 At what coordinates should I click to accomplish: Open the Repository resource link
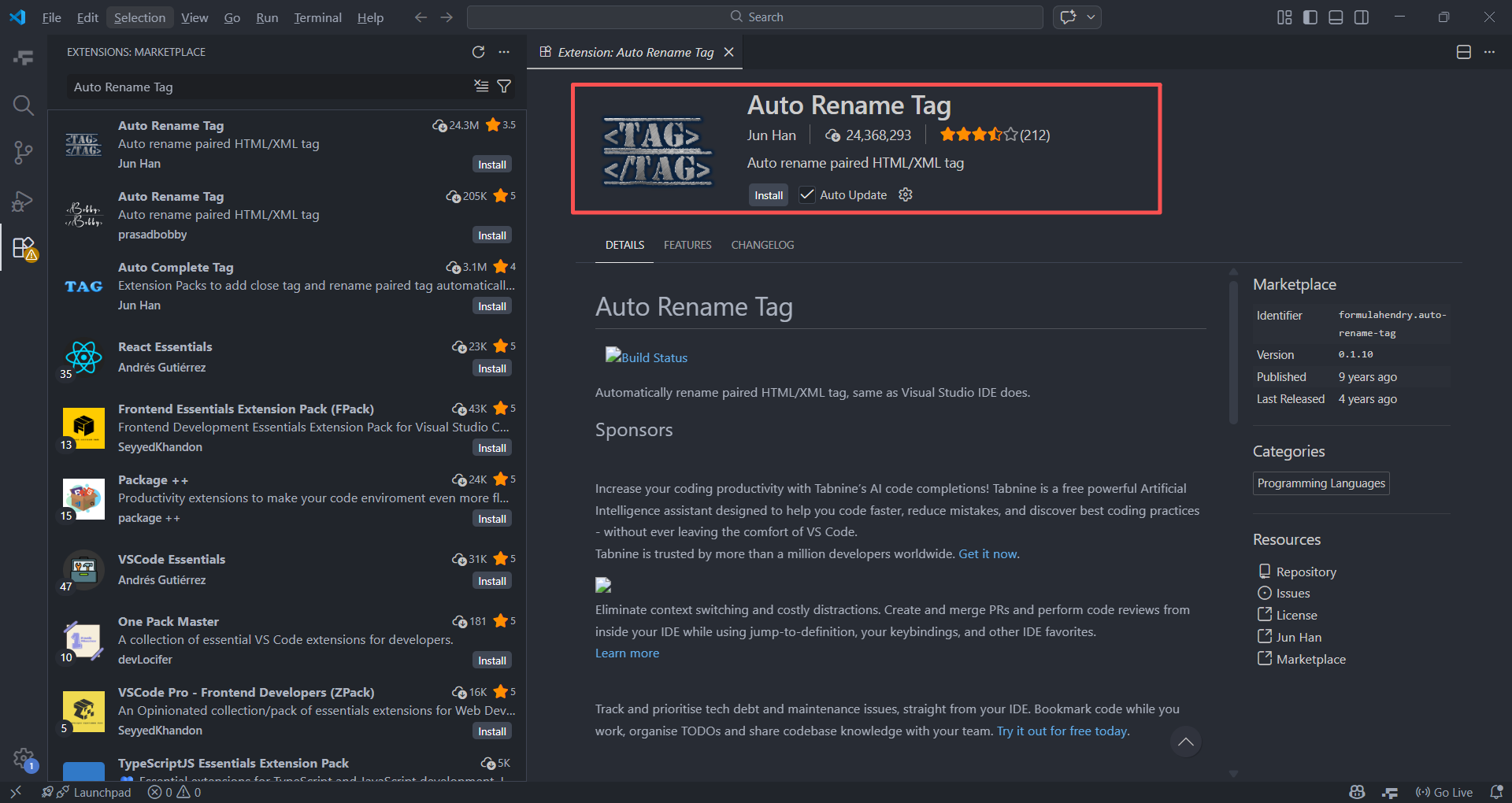coord(1306,572)
